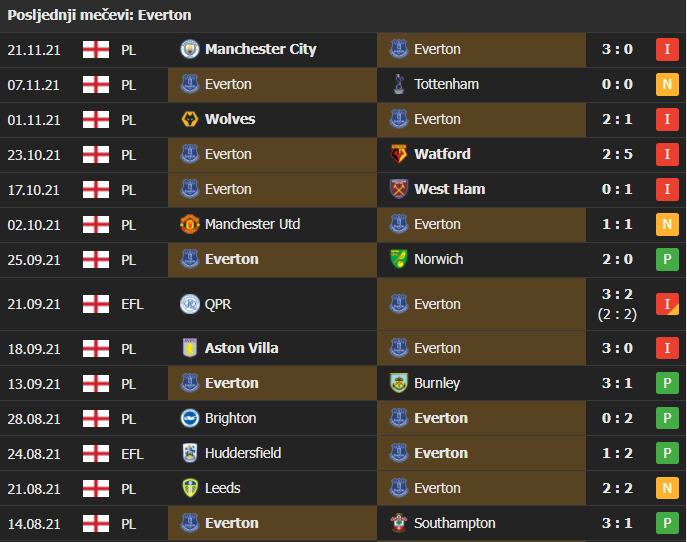This screenshot has height=542, width=687.
Task: Click the Watford club crest icon
Action: pos(399,154)
